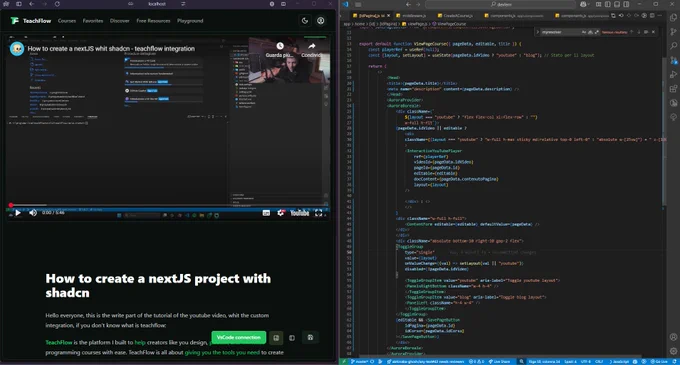Toggle regex option in find widget
Viewport: 680px width, 365px height.
(x=597, y=32)
